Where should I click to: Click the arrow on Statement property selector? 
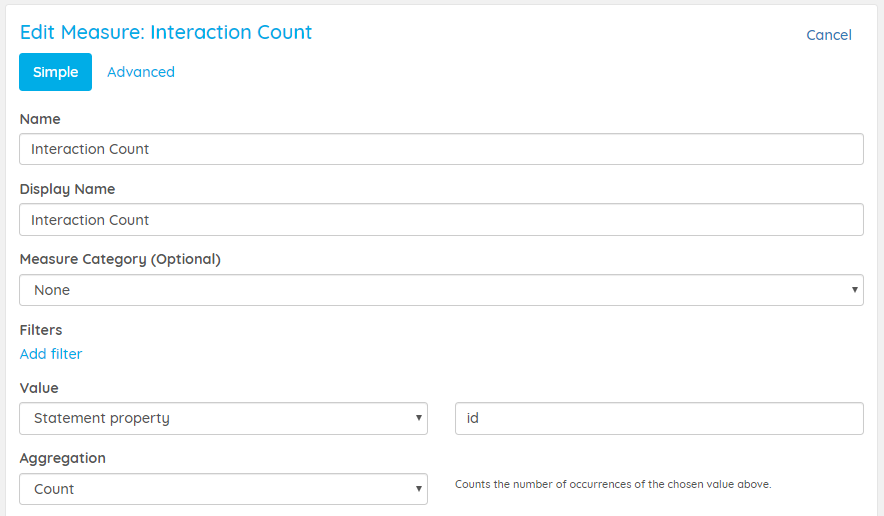tap(418, 418)
